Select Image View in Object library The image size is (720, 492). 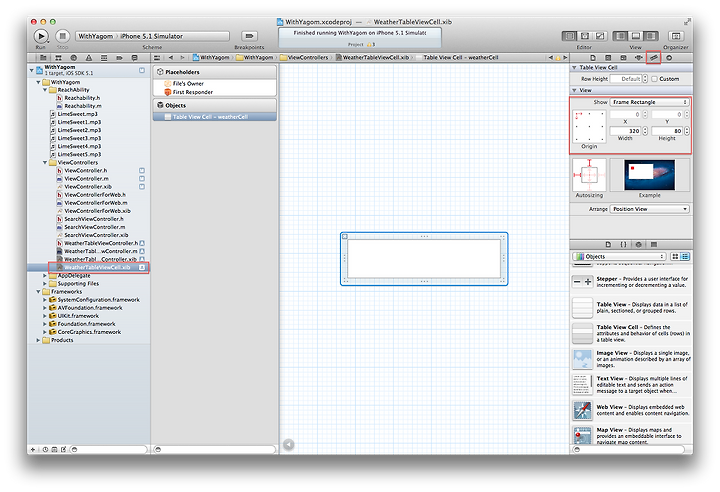(631, 359)
